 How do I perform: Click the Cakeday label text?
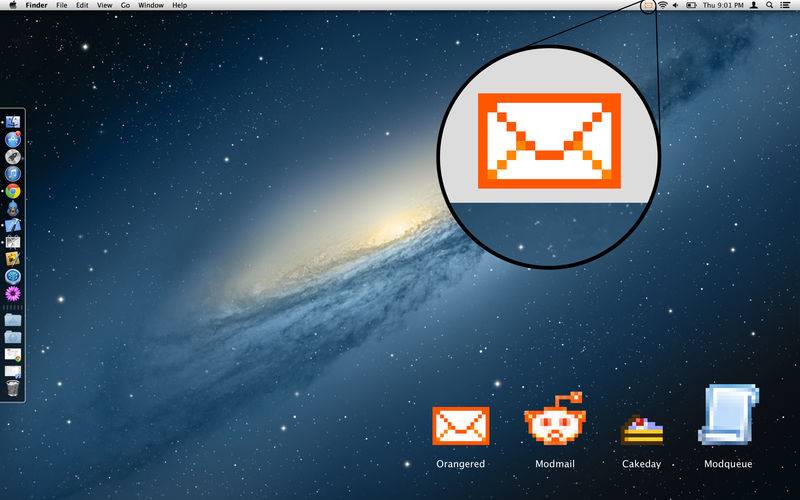coord(641,464)
